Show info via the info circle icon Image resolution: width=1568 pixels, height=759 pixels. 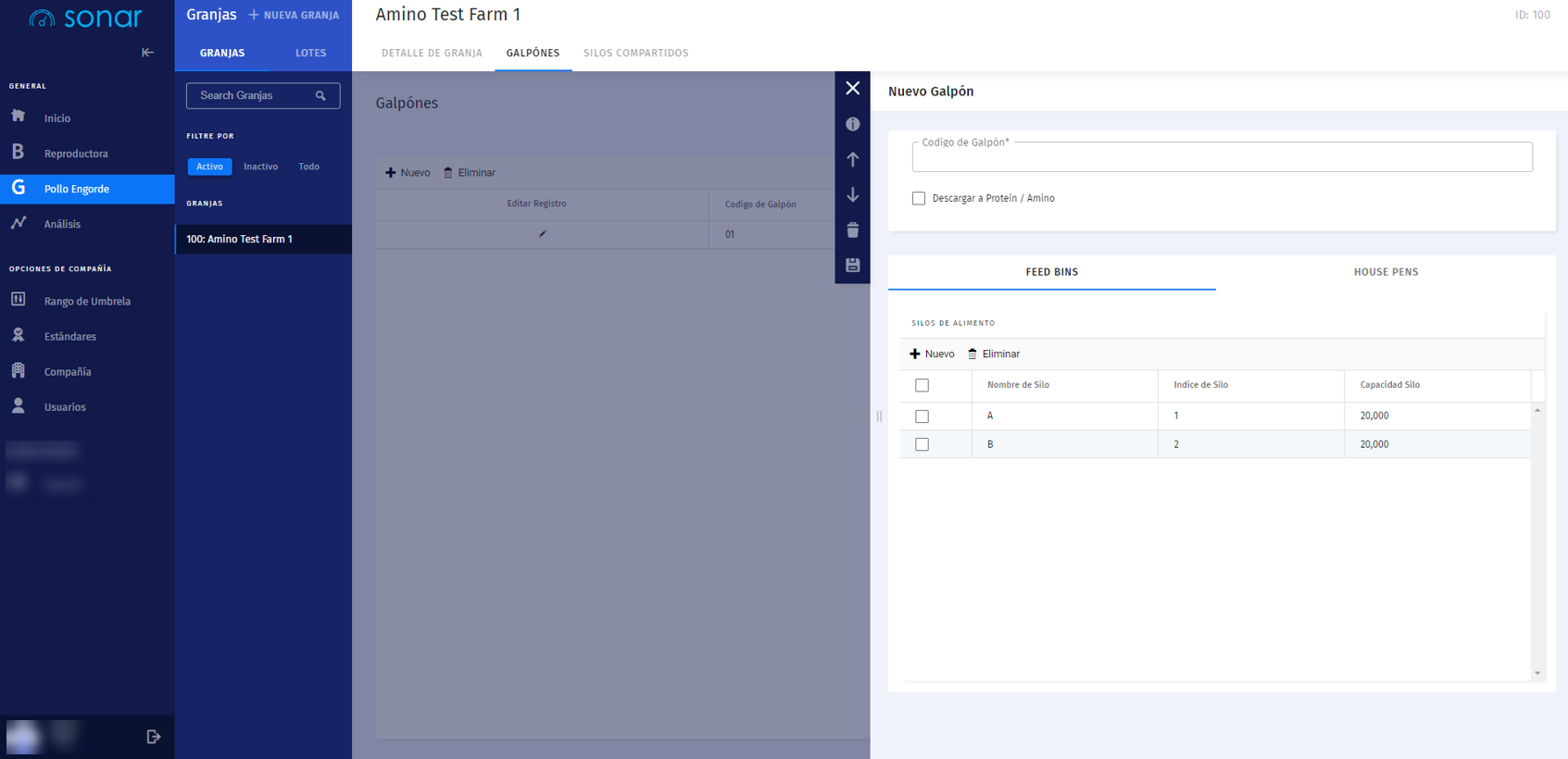(x=853, y=124)
